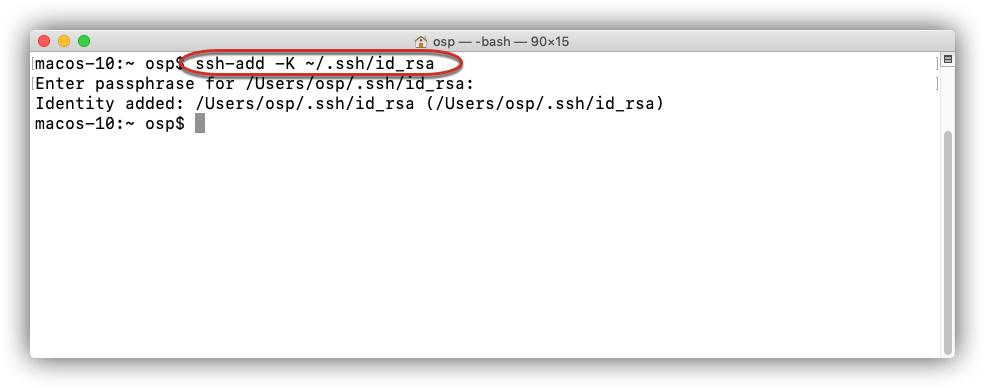This screenshot has height=388, width=985.
Task: Minimize the Terminal using the yellow button
Action: pos(64,41)
